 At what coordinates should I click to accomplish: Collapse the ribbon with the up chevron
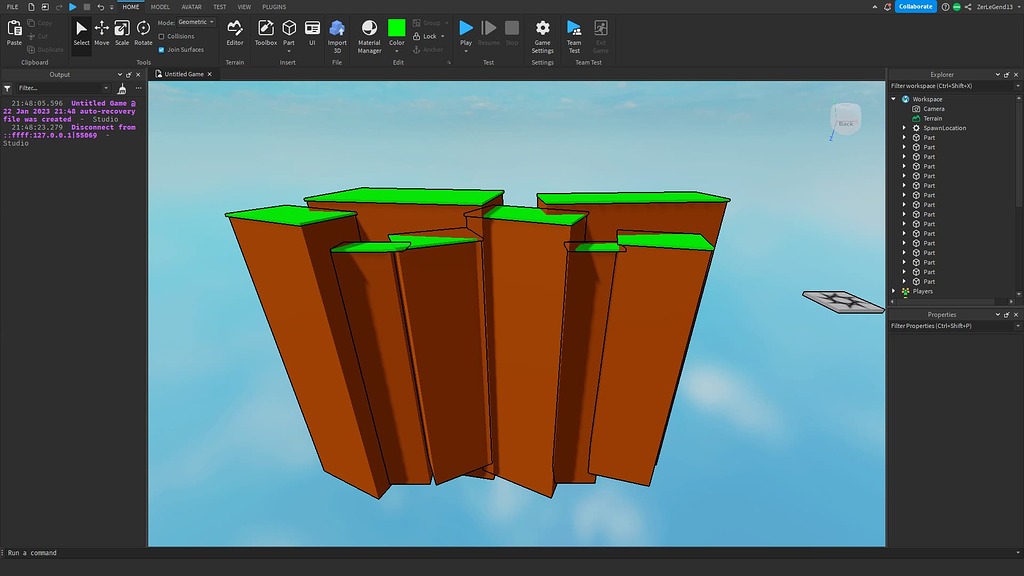[x=875, y=7]
